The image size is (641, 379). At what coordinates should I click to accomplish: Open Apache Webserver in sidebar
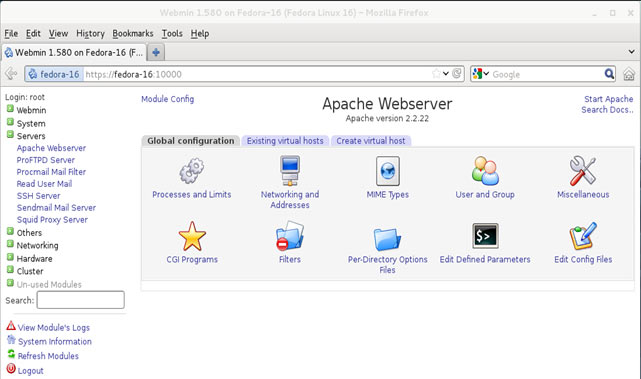pyautogui.click(x=51, y=148)
